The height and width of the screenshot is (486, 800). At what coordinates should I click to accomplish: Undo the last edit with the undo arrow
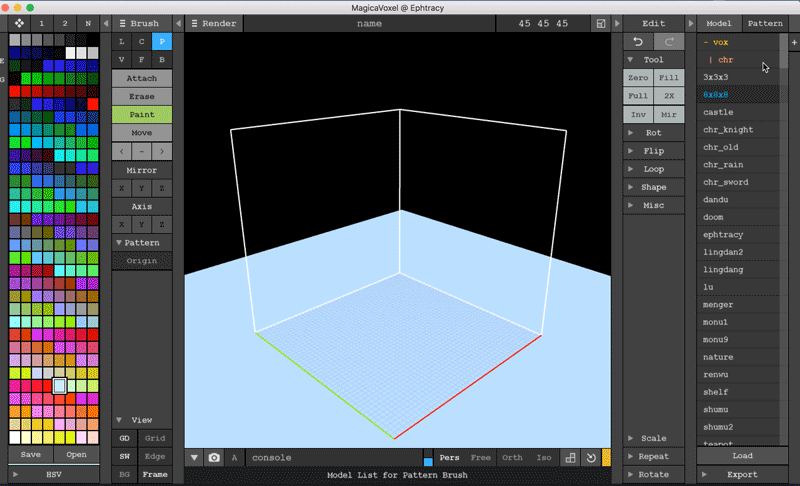[x=638, y=41]
